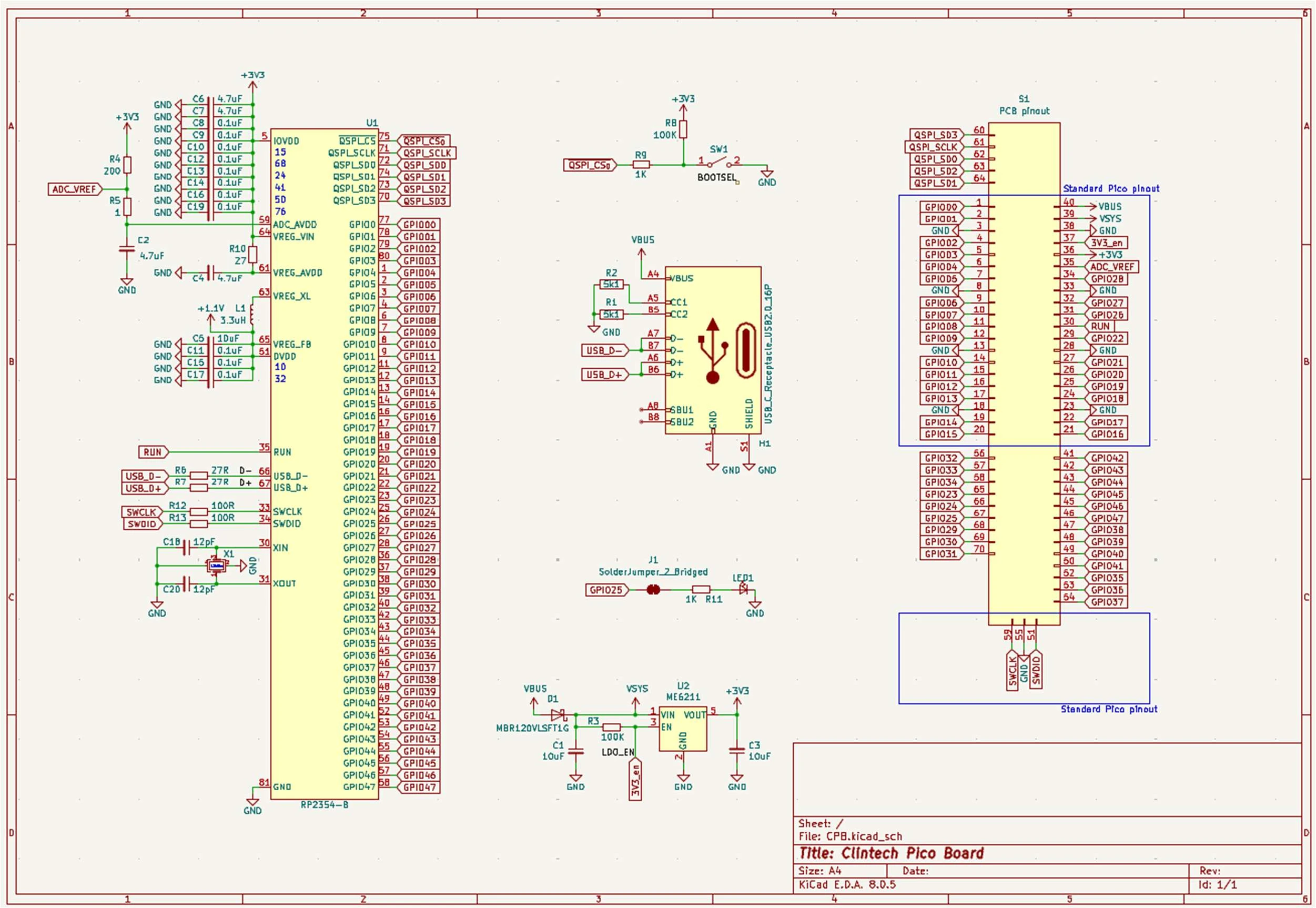1316x908 pixels.
Task: Click resistor R8 100K symbol
Action: click(683, 129)
